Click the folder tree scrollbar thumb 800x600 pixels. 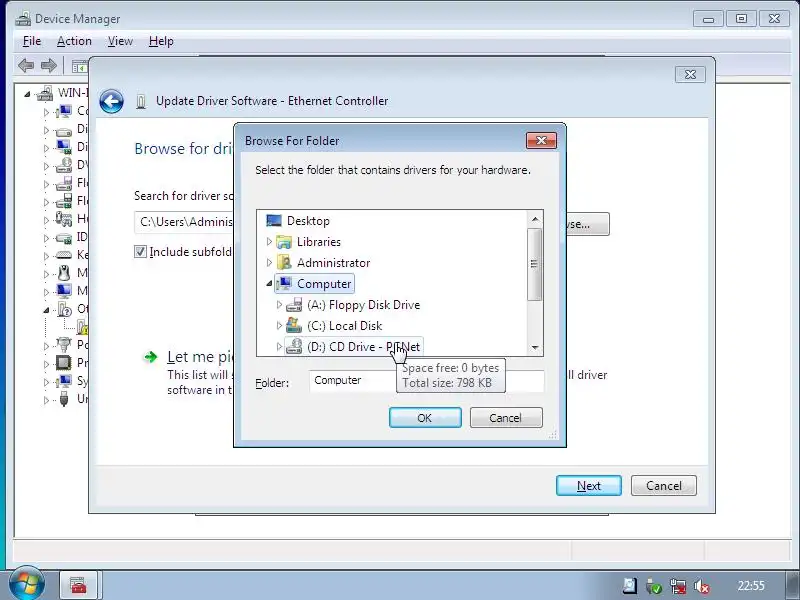point(535,264)
